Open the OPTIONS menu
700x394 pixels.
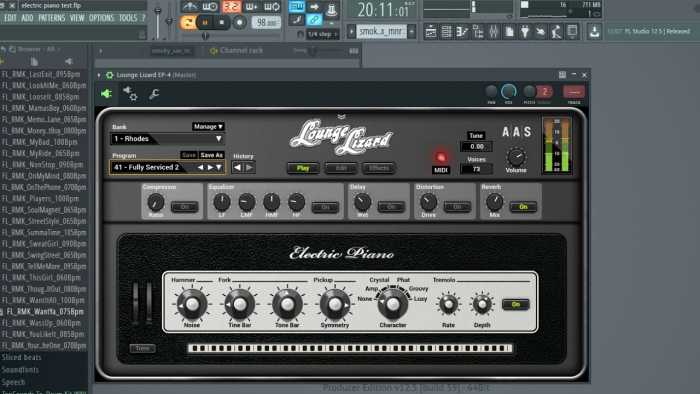coord(101,18)
